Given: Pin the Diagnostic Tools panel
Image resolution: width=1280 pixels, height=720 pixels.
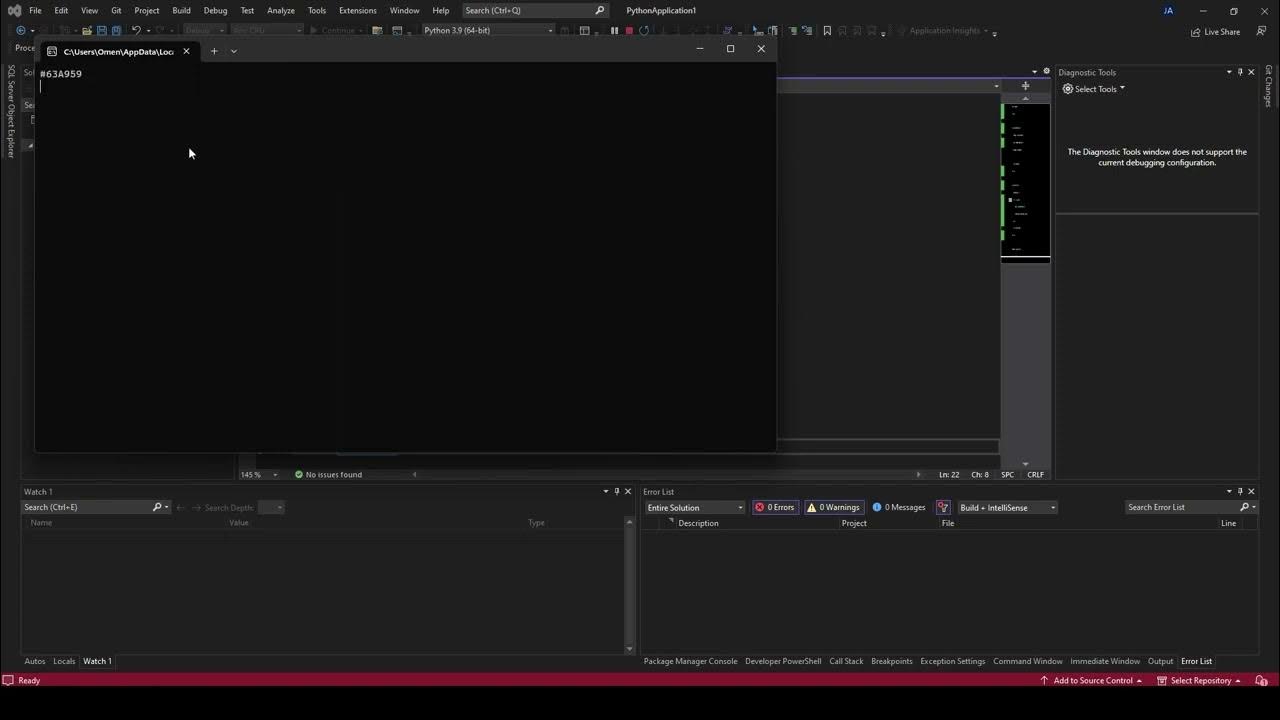Looking at the screenshot, I should click(1240, 72).
